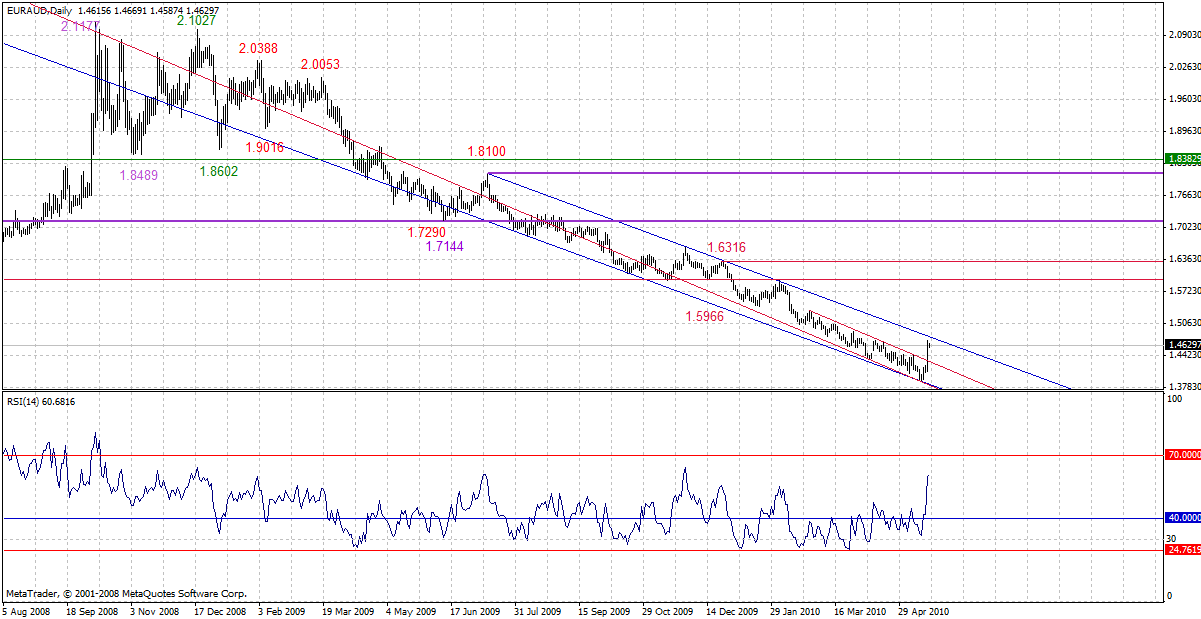Click the 1.63630 price axis value
The width and height of the screenshot is (1201, 619).
(x=1184, y=259)
